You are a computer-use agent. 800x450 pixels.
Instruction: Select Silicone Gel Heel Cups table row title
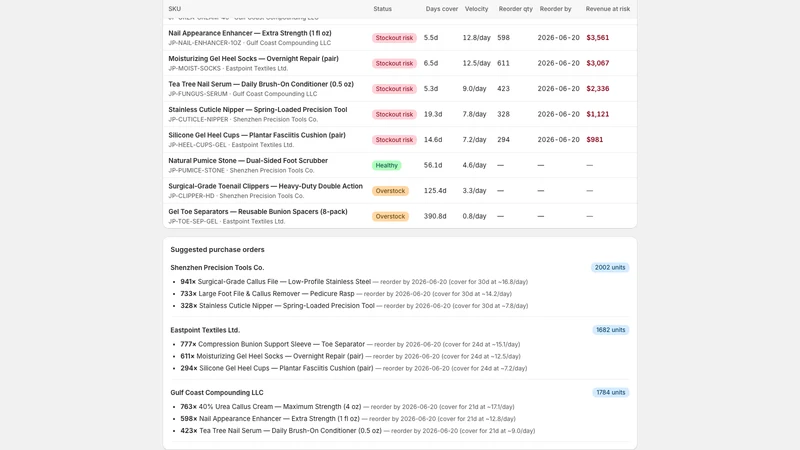click(257, 135)
